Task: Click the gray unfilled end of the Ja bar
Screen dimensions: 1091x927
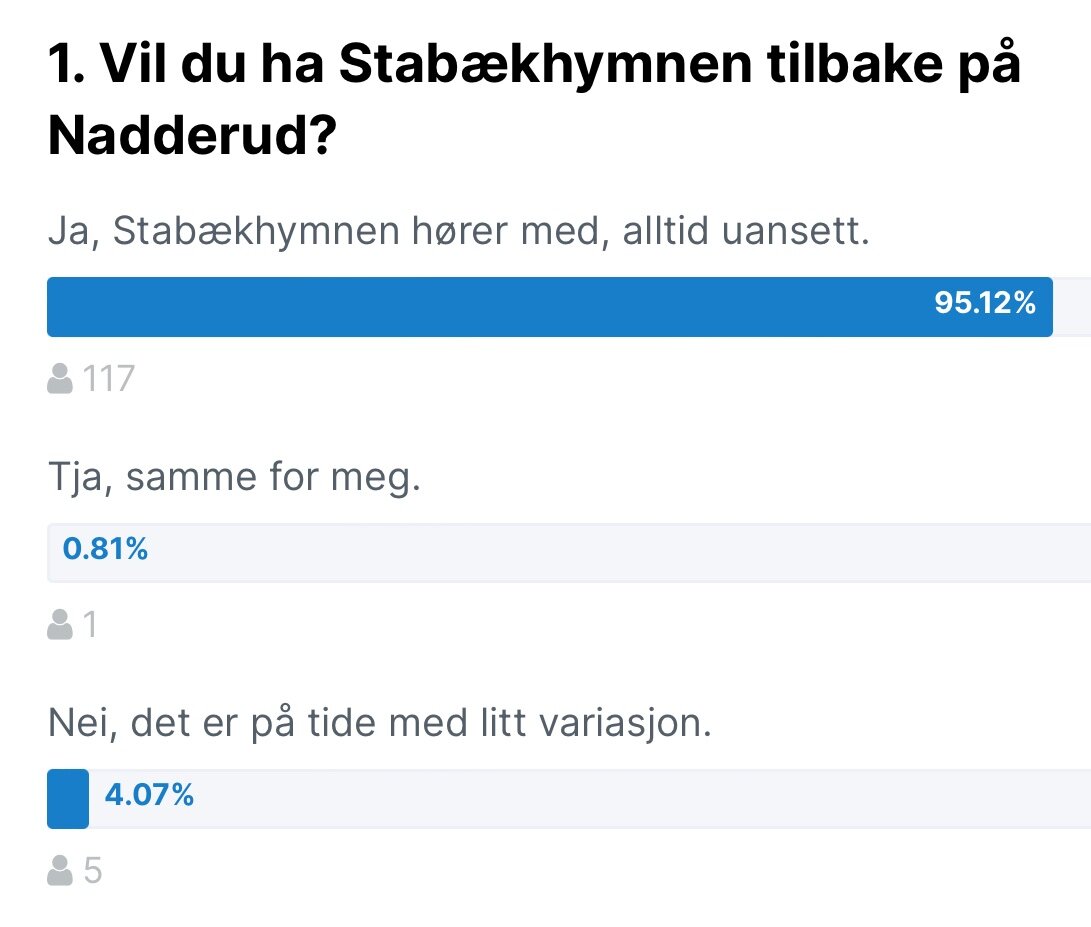Action: click(1072, 307)
